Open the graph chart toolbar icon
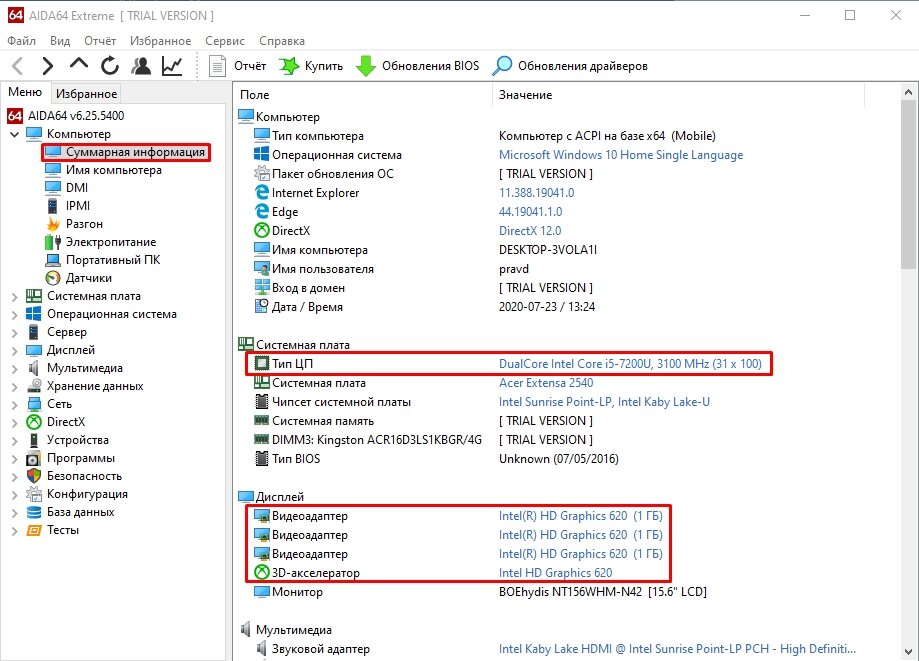919x661 pixels. click(x=172, y=66)
